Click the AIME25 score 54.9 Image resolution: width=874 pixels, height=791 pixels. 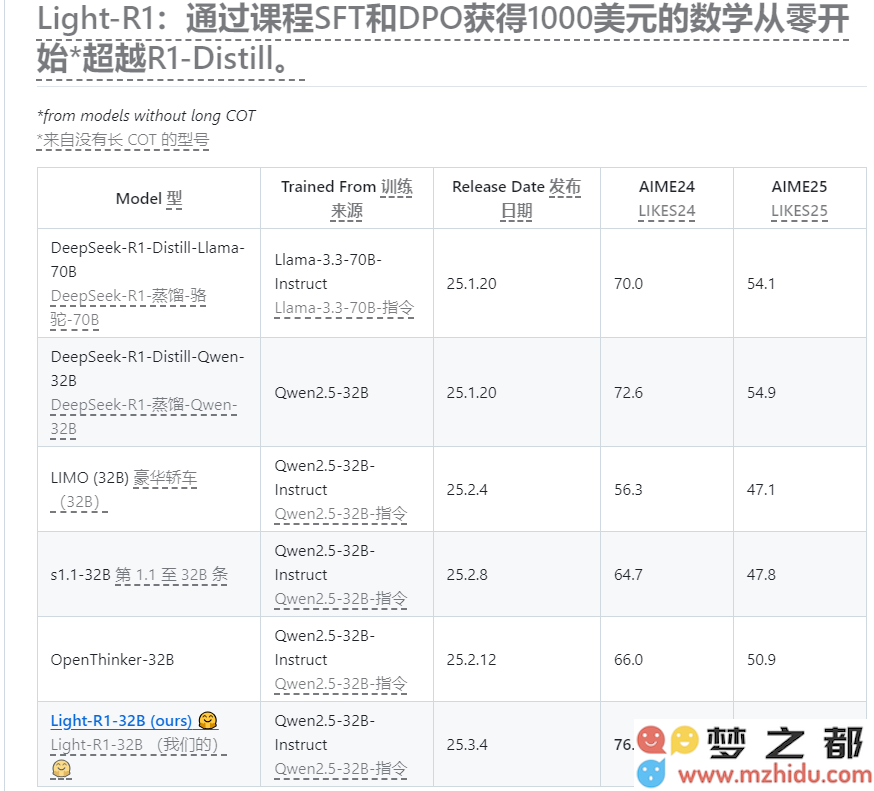pyautogui.click(x=761, y=392)
